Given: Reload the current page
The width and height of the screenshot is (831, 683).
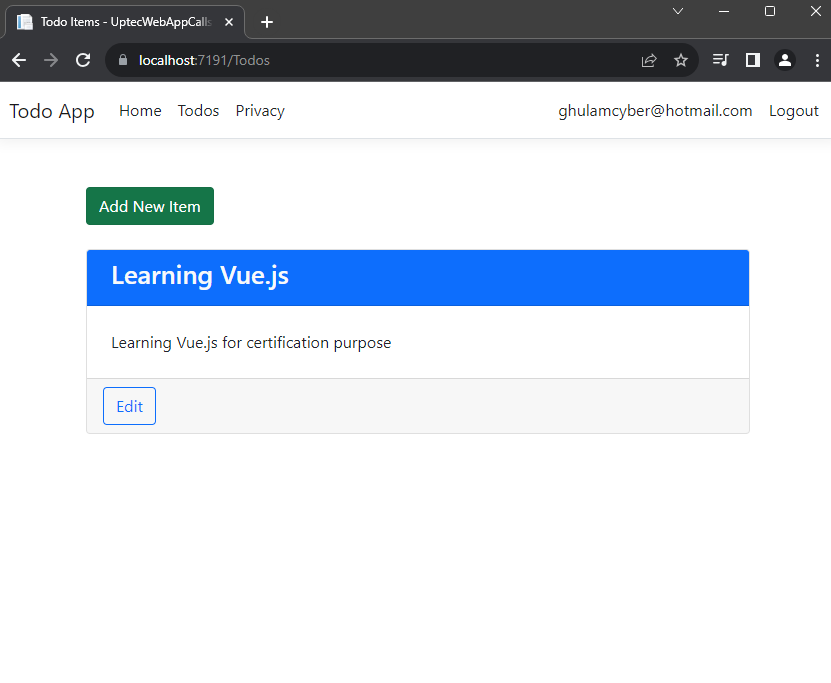Looking at the screenshot, I should [83, 60].
